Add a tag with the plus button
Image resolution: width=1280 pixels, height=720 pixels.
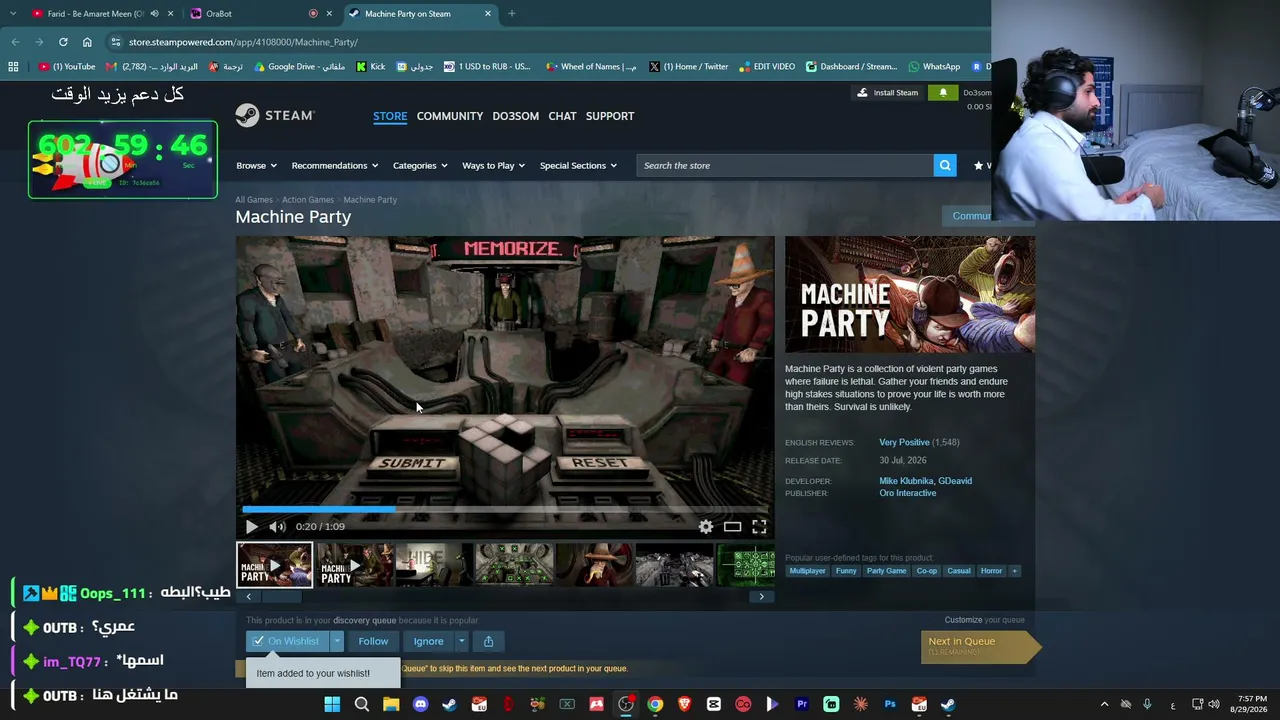(1014, 571)
